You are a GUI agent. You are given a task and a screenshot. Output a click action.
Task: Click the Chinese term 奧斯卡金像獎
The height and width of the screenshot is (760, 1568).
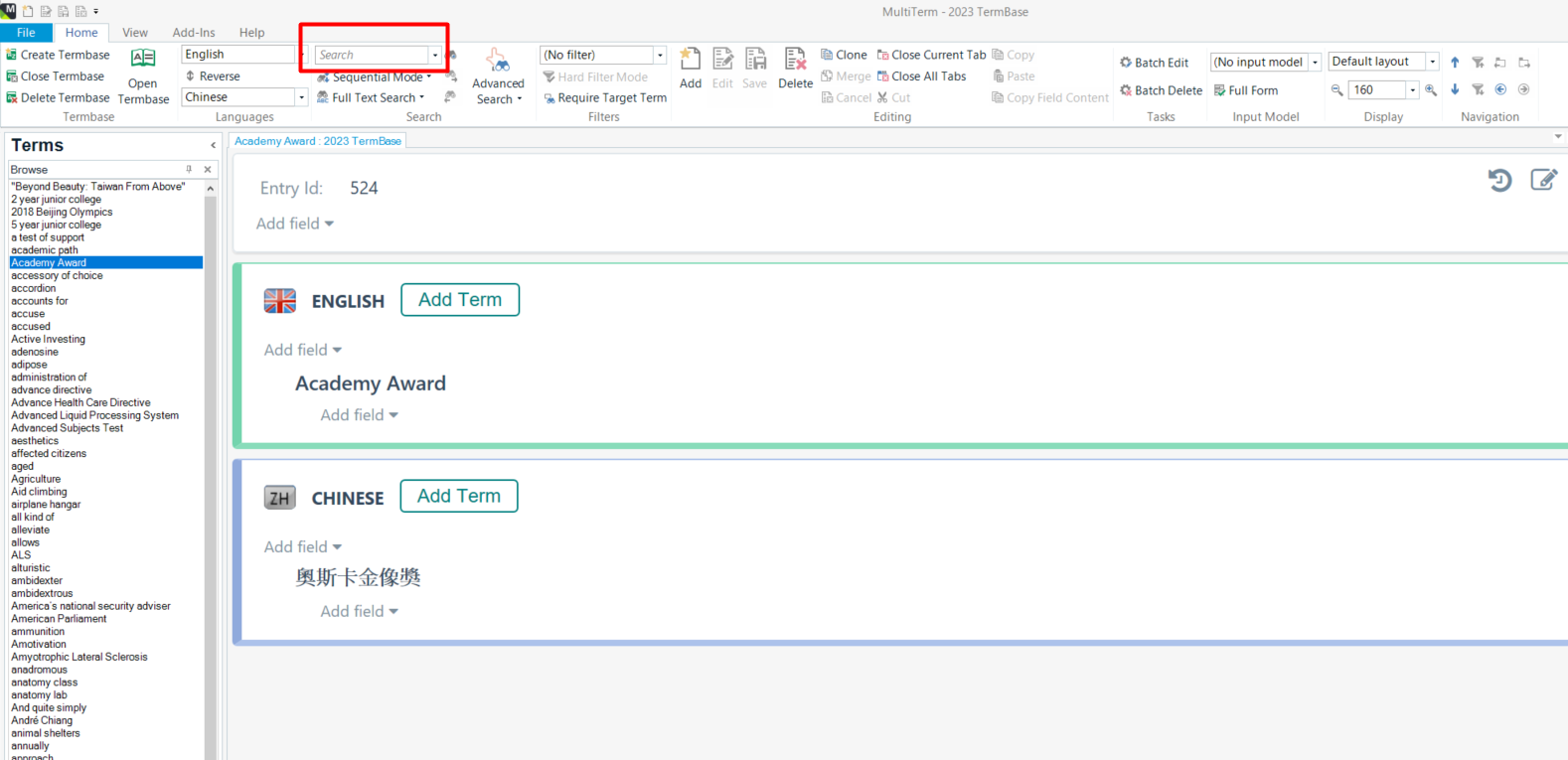[x=358, y=577]
